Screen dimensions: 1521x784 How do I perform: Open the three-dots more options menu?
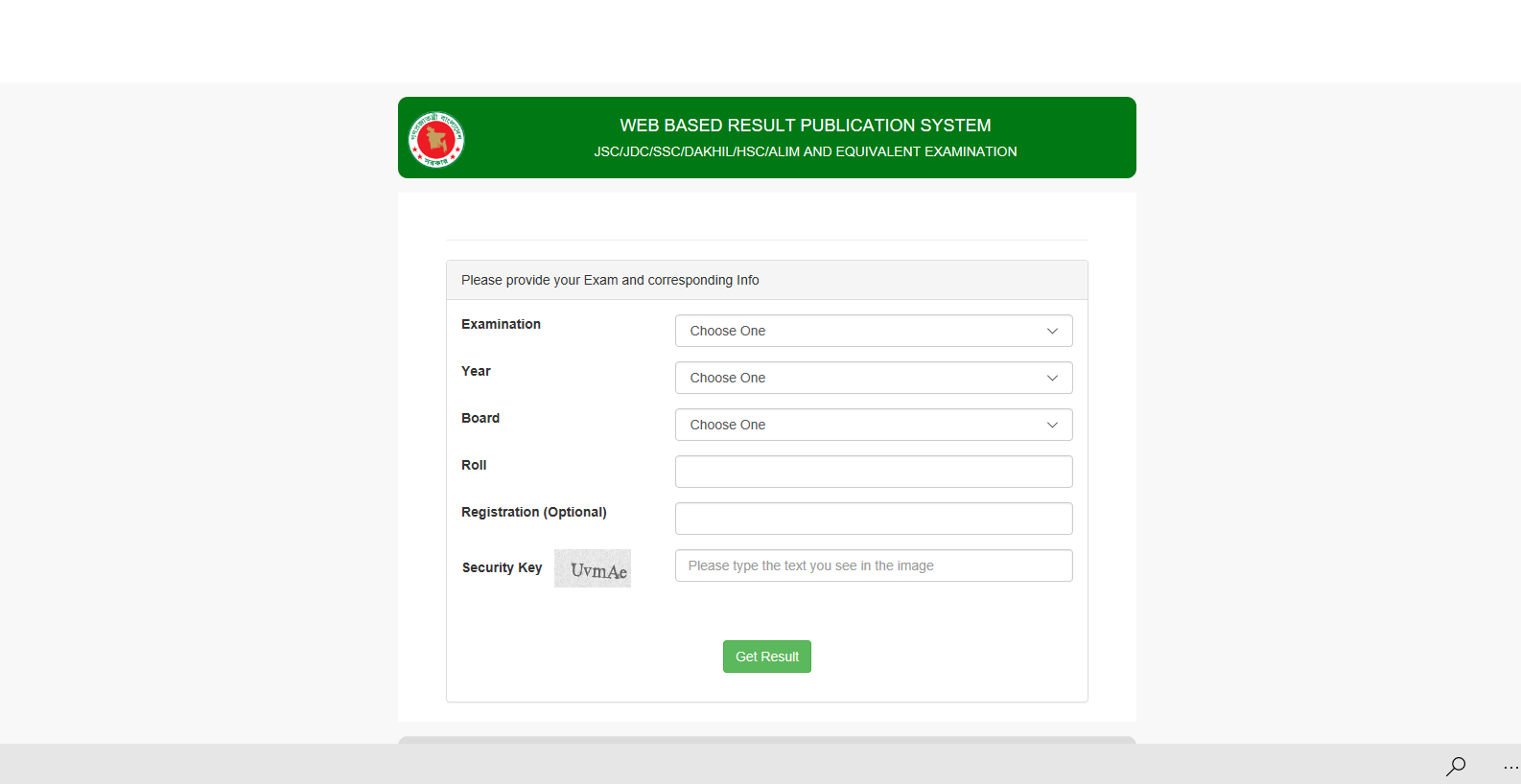(1510, 767)
